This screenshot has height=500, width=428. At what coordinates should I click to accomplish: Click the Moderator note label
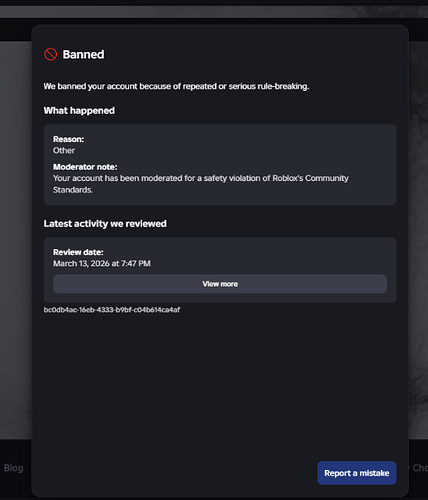click(x=85, y=167)
